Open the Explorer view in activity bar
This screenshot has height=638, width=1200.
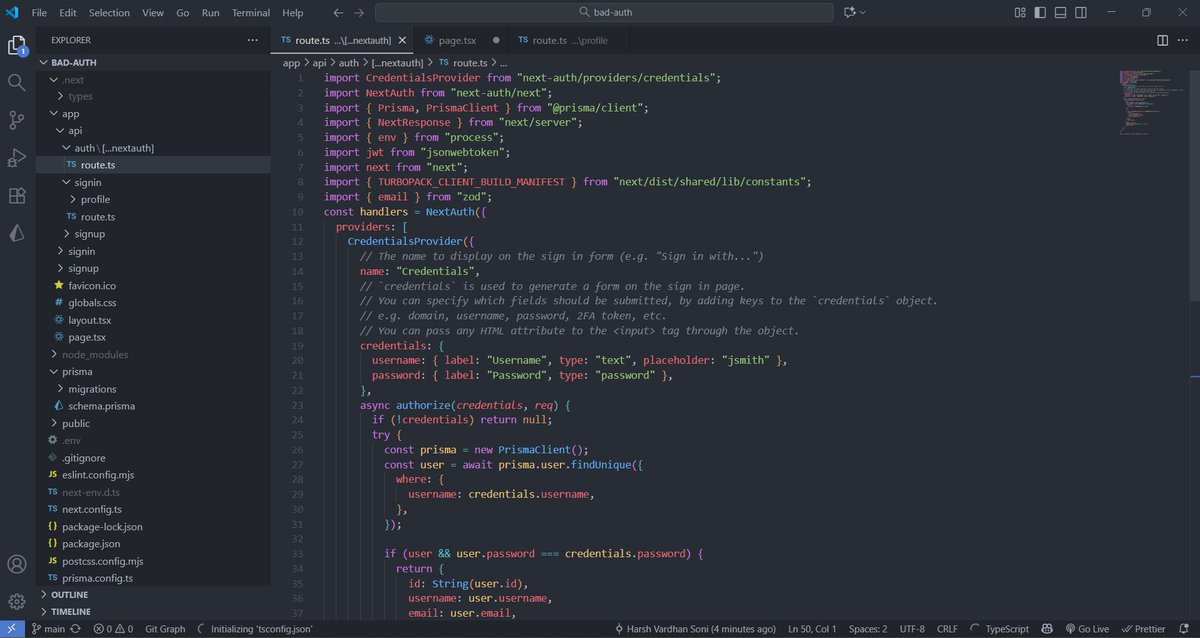pos(16,46)
